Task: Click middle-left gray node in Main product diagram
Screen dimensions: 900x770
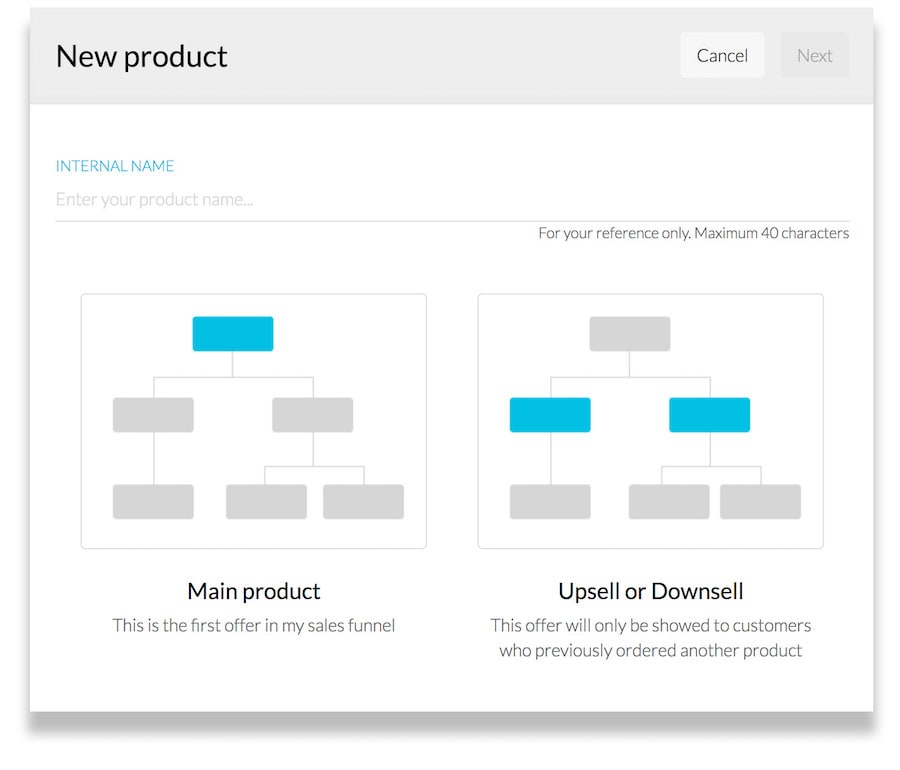Action: pos(153,415)
